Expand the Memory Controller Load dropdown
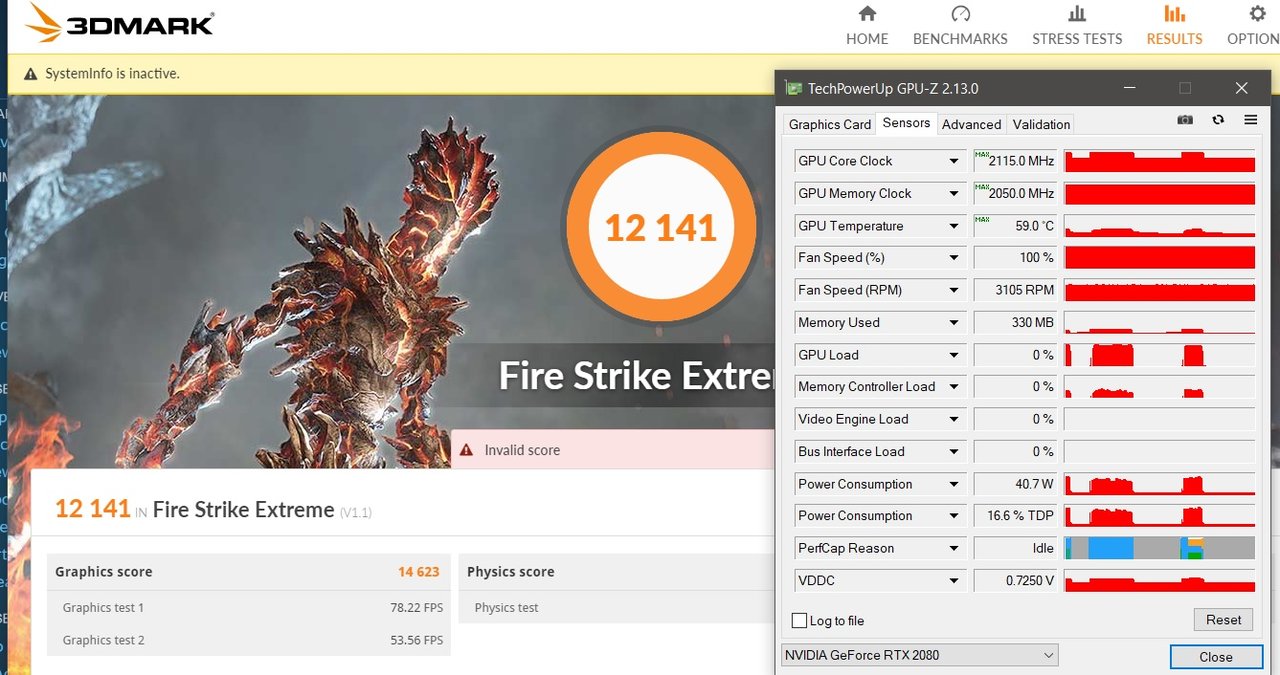This screenshot has width=1280, height=675. pyautogui.click(x=954, y=387)
